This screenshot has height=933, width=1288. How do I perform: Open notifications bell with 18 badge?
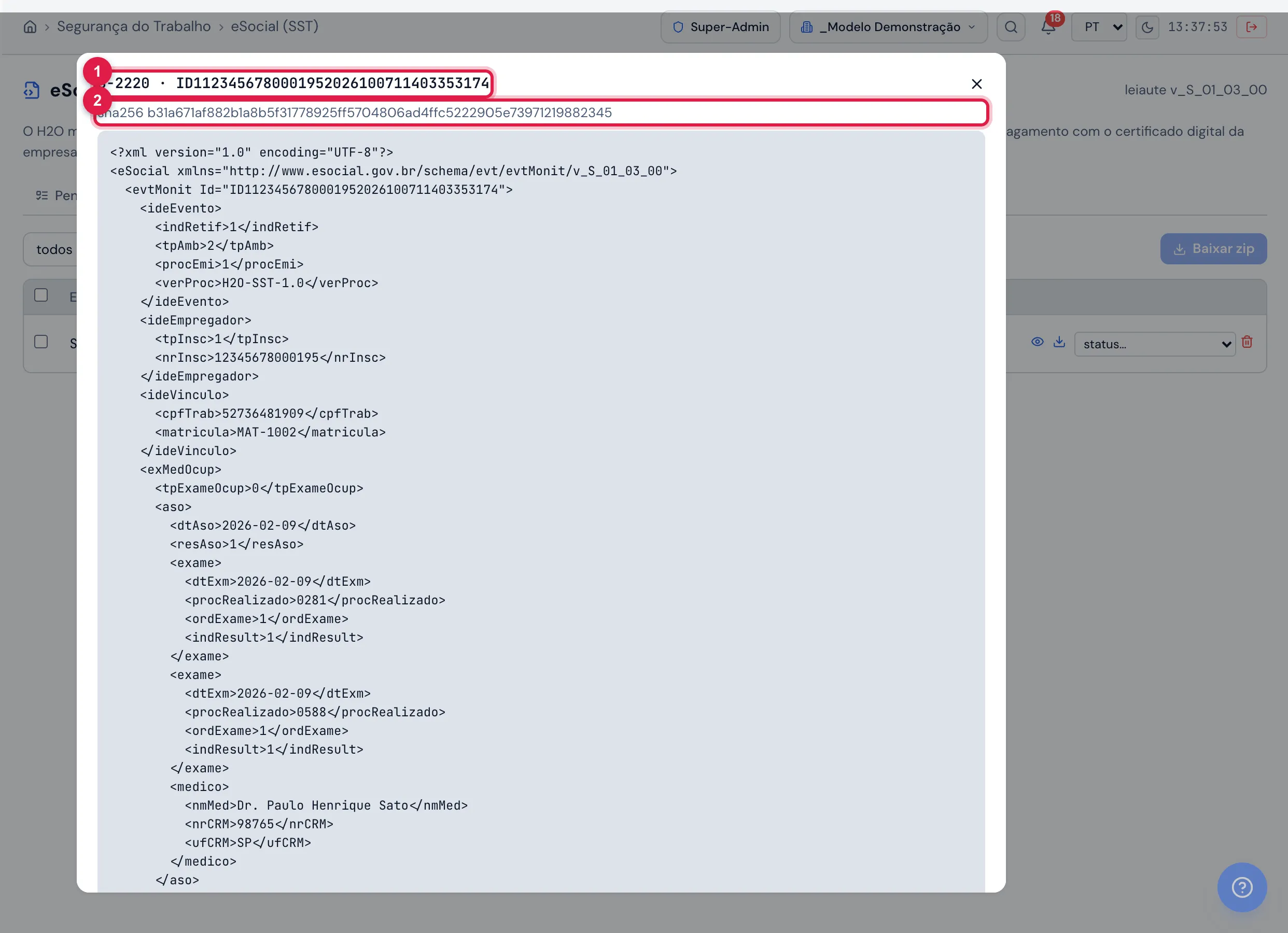(x=1049, y=26)
